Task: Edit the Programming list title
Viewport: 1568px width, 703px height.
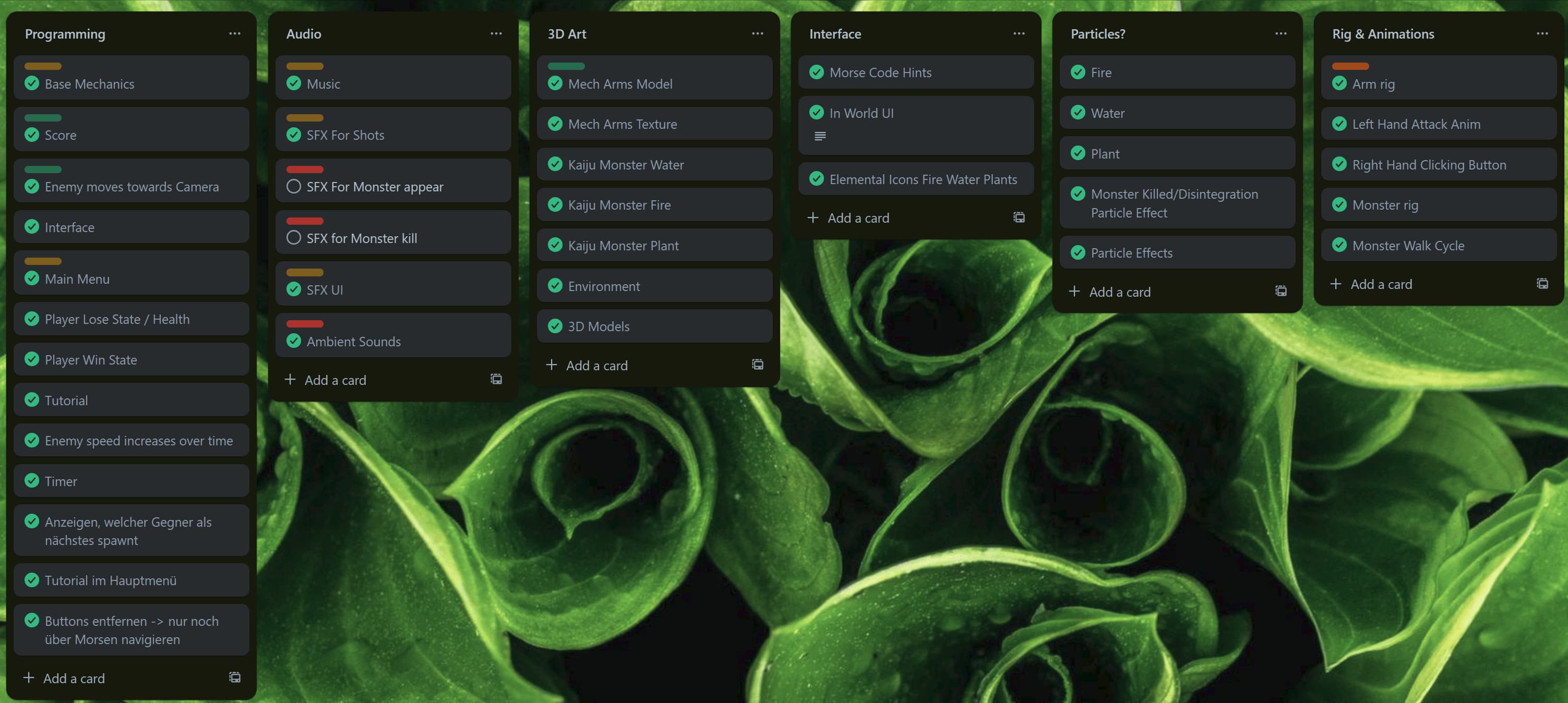Action: point(65,34)
